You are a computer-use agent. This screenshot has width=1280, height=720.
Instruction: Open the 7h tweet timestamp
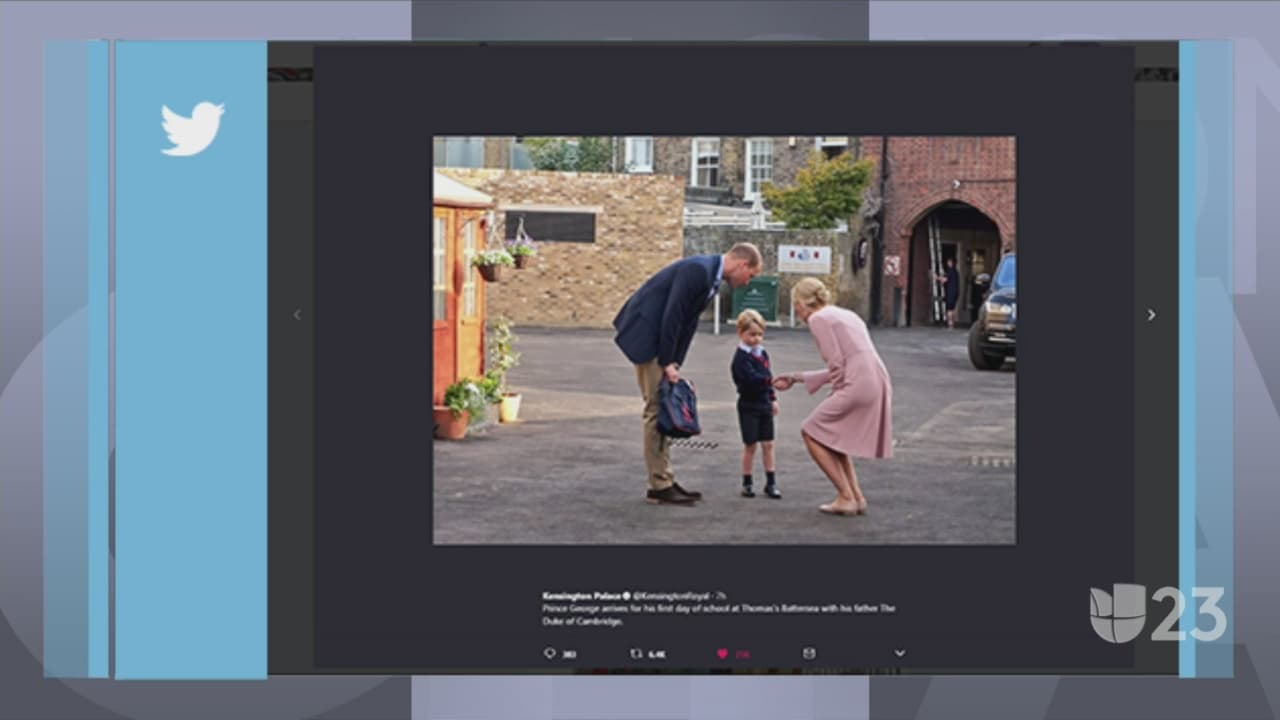click(x=720, y=596)
